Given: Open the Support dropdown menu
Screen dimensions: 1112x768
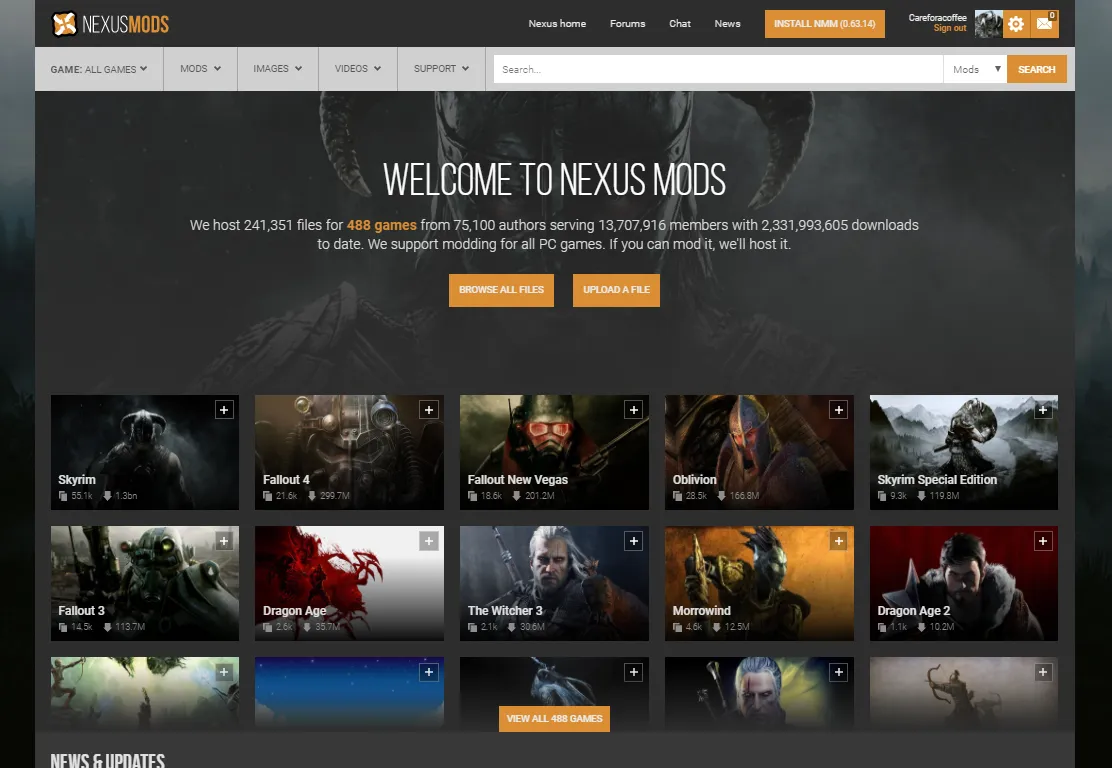Looking at the screenshot, I should coord(441,69).
